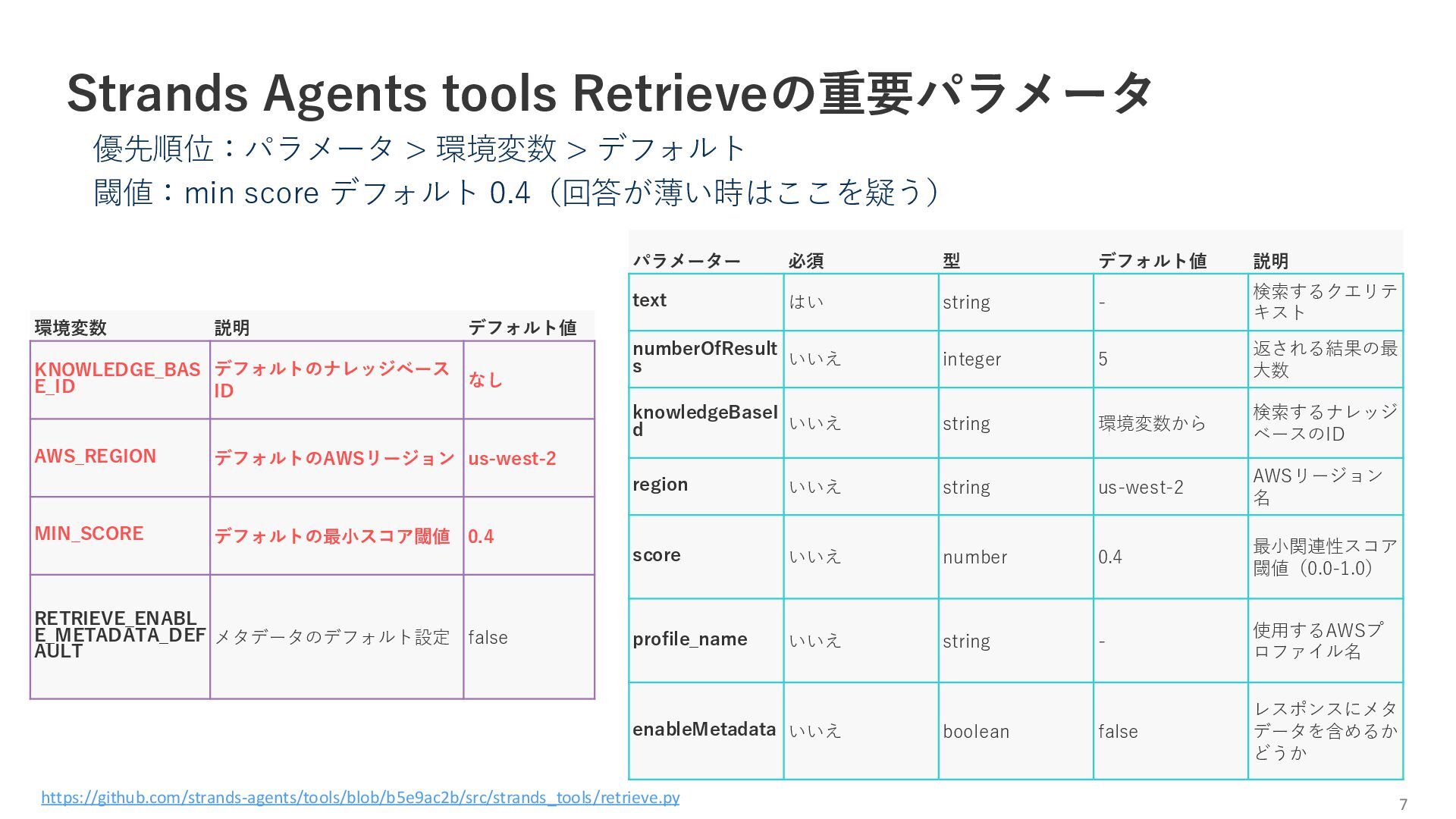Select the score parameter name cell

click(x=657, y=555)
